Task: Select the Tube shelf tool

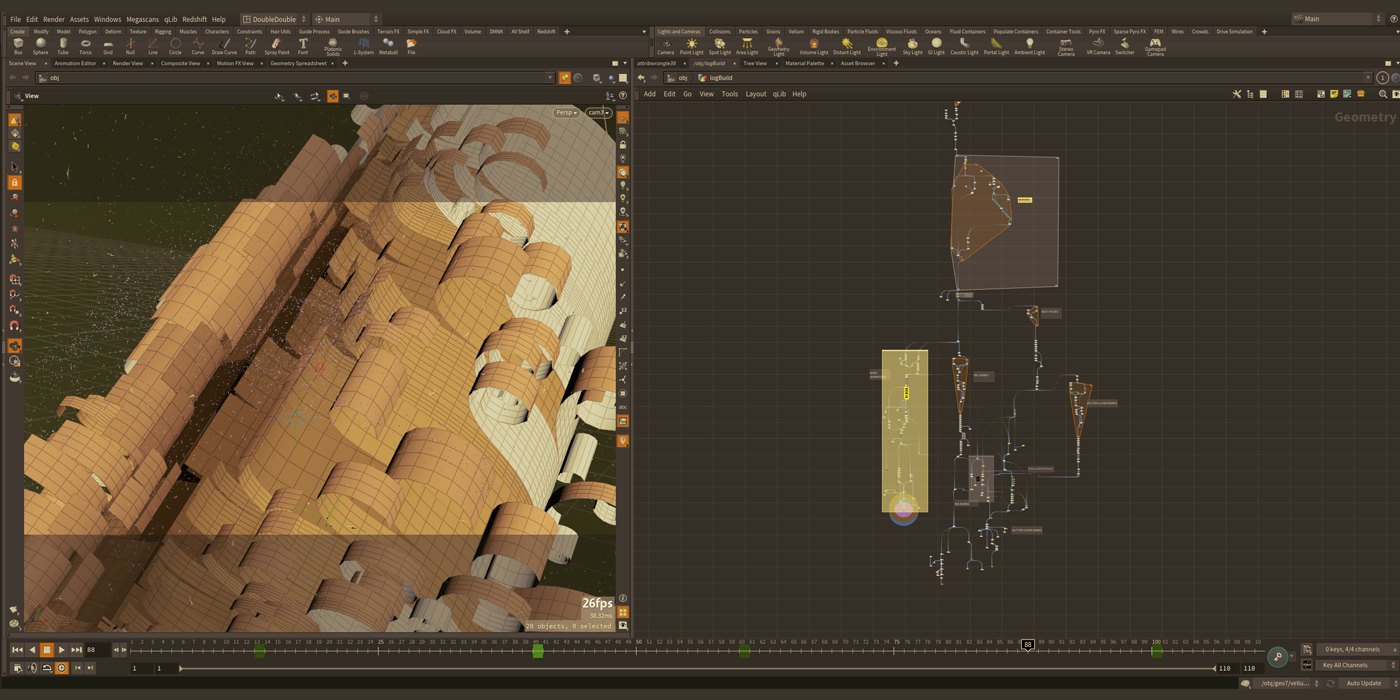Action: [62, 46]
